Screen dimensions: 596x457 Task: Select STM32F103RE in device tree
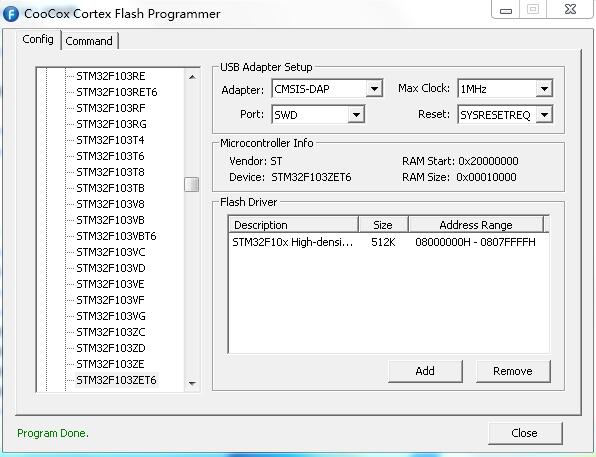tap(111, 76)
